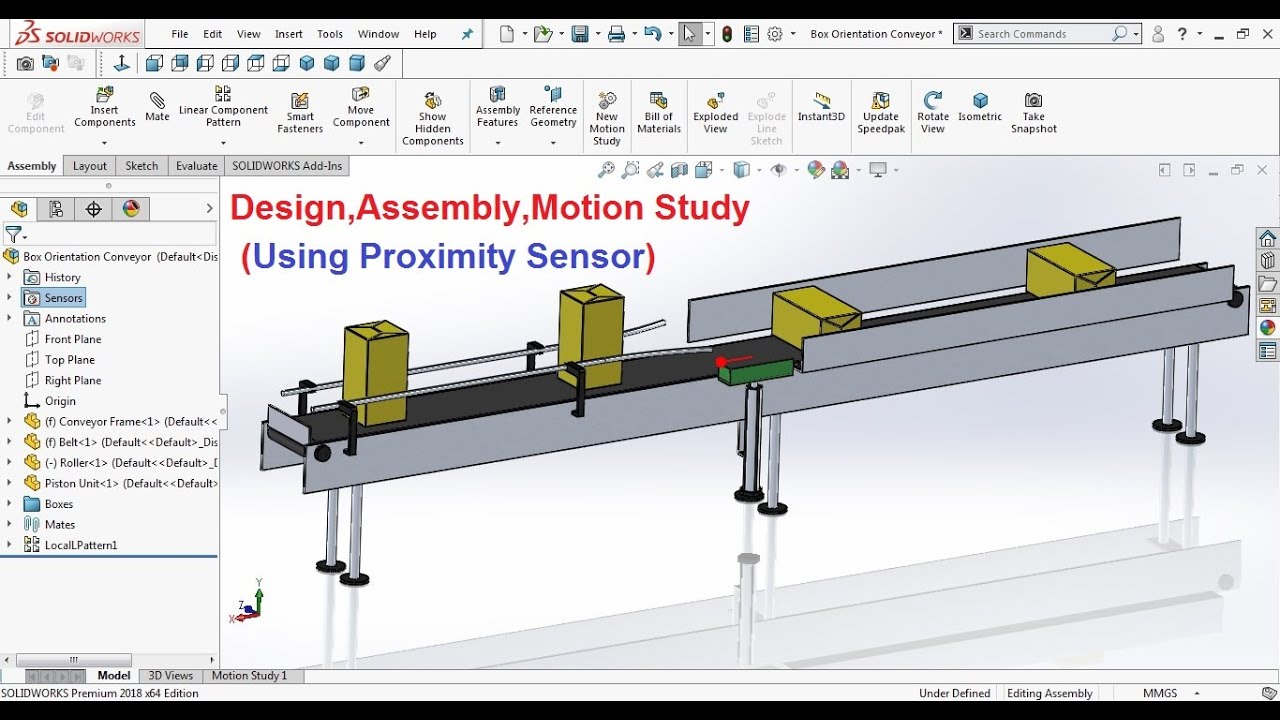Open the Help question mark icon

1182,34
